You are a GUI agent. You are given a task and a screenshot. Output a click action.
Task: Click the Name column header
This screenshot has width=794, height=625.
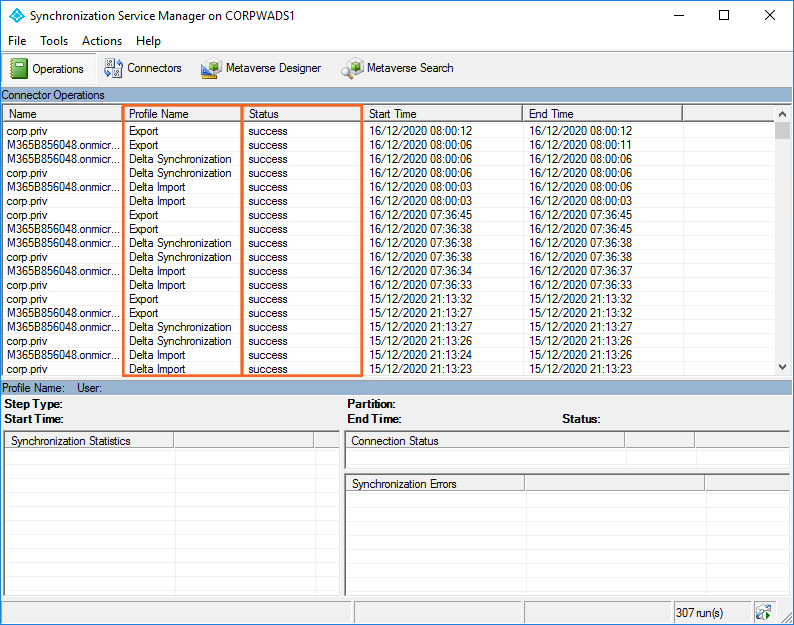pyautogui.click(x=61, y=114)
